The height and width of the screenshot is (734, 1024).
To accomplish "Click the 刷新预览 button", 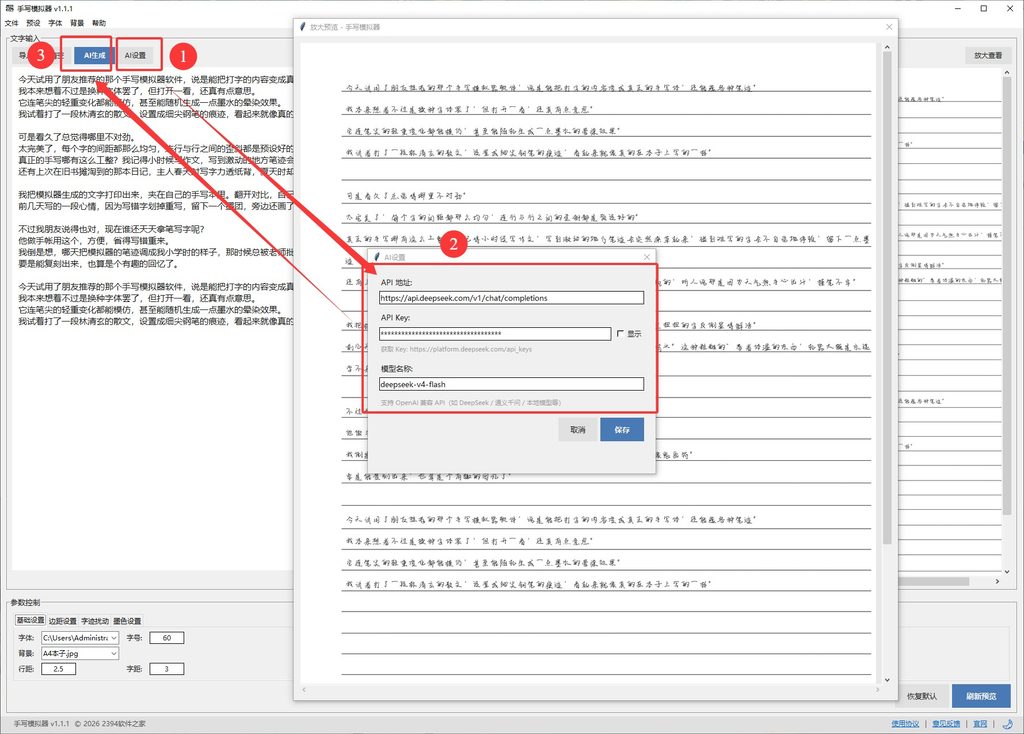I will tap(981, 696).
